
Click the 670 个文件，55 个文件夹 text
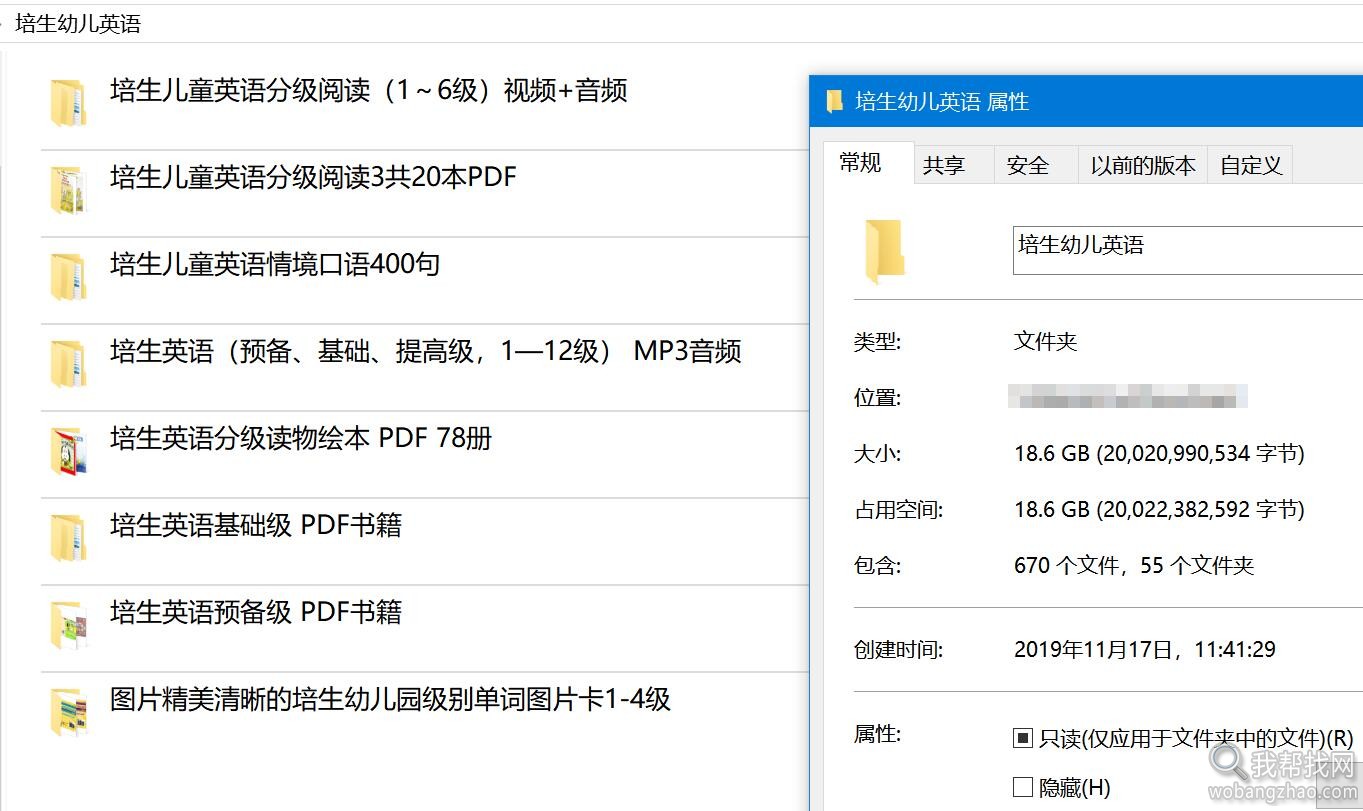(x=1134, y=566)
